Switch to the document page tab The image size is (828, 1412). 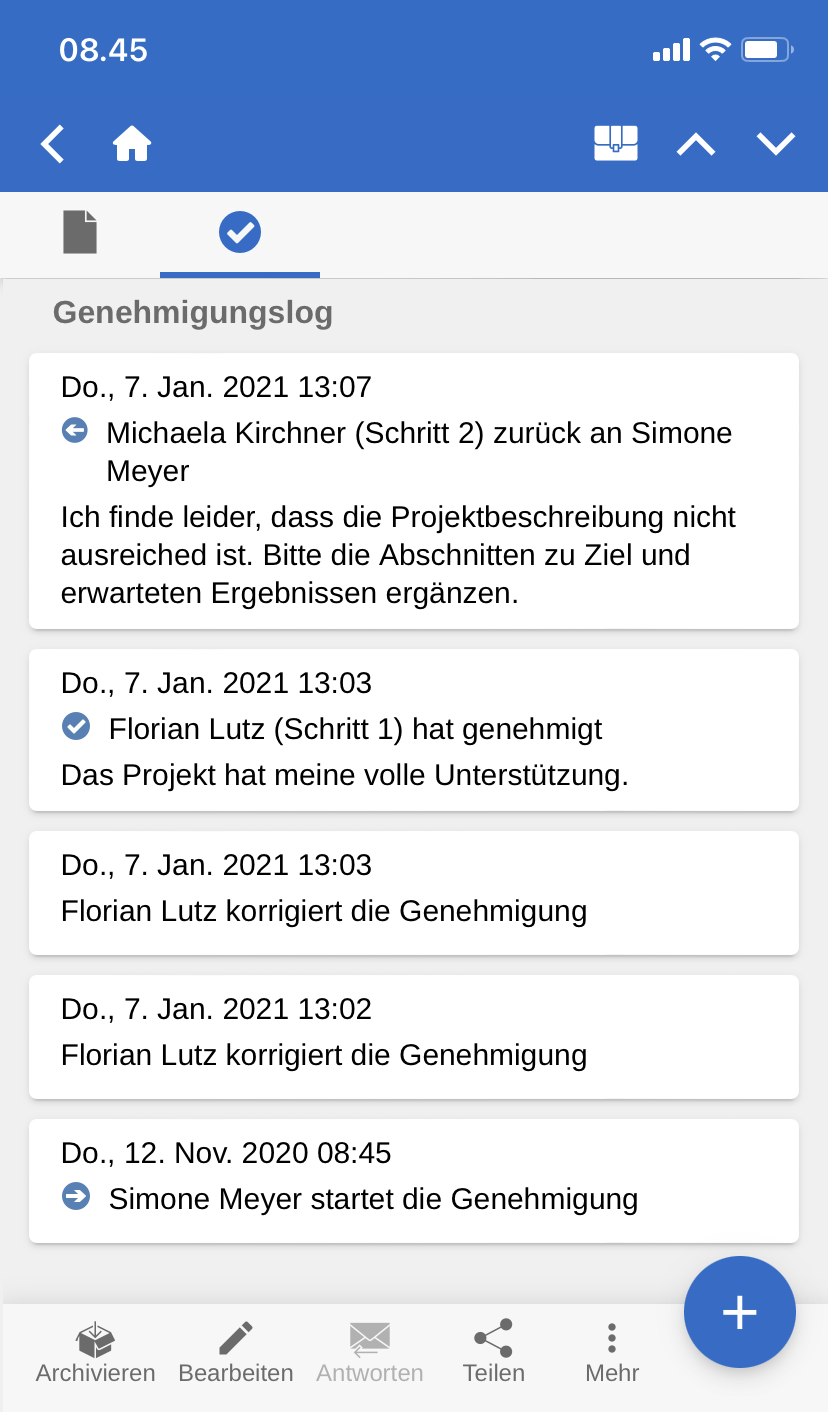(x=80, y=233)
